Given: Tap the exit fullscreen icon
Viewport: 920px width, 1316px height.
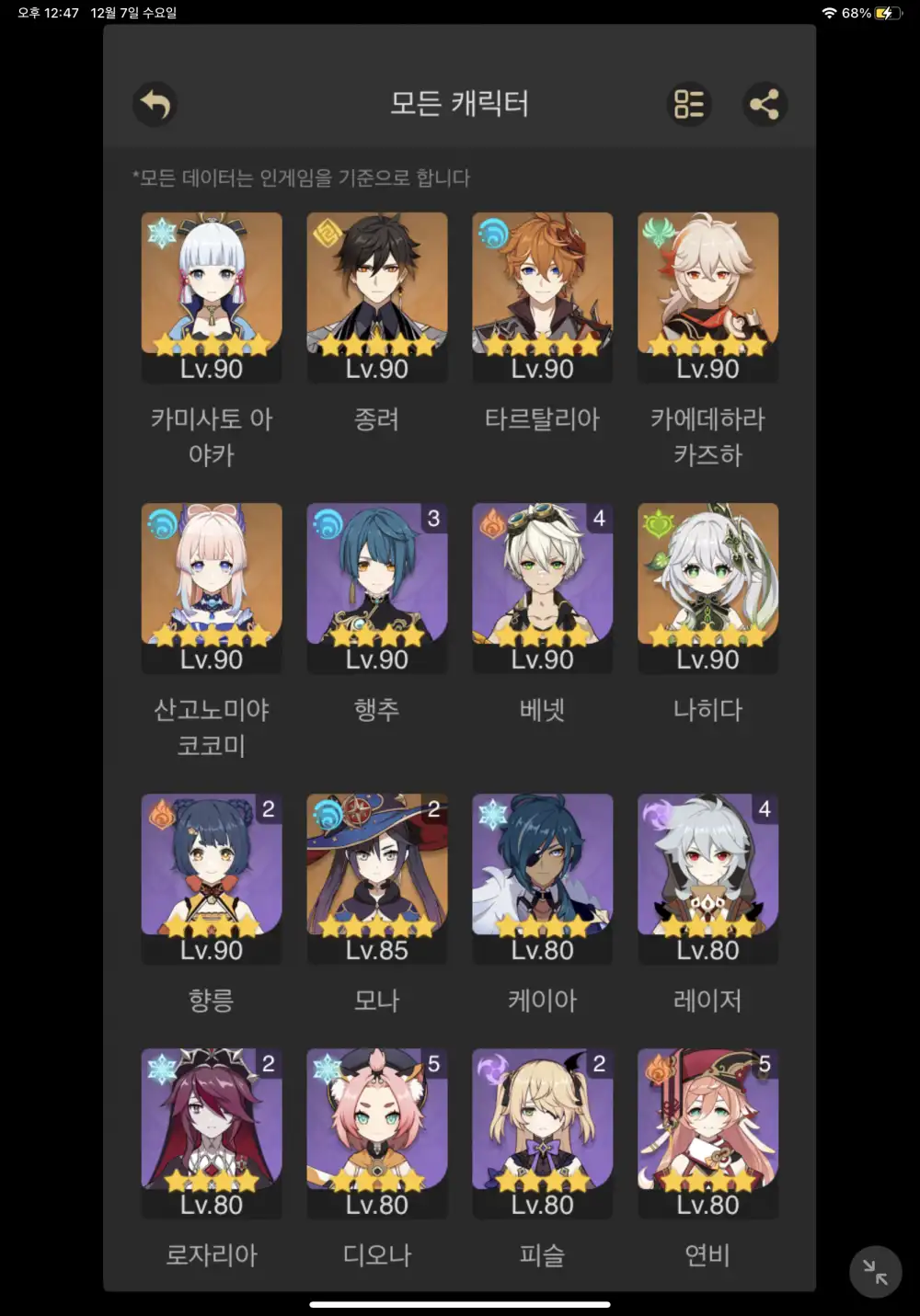Looking at the screenshot, I should pyautogui.click(x=875, y=1272).
